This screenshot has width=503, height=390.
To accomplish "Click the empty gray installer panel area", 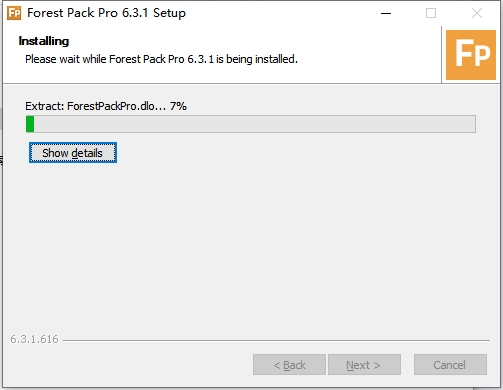I will coord(253,247).
